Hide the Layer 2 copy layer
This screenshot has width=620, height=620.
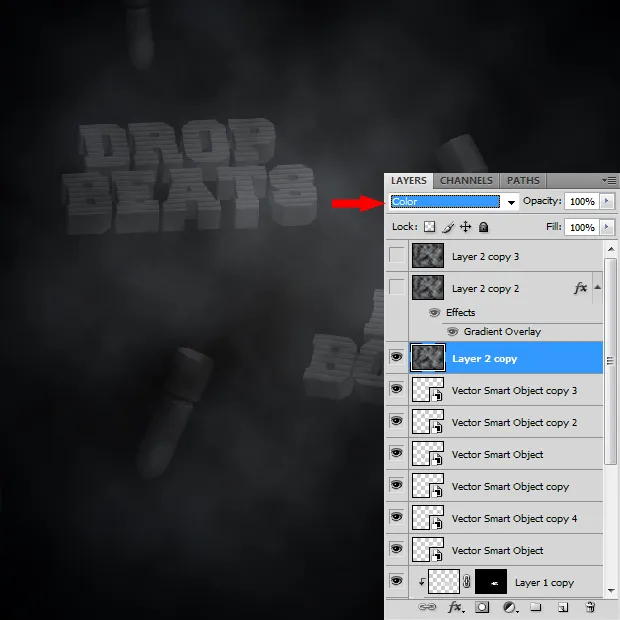pyautogui.click(x=397, y=358)
